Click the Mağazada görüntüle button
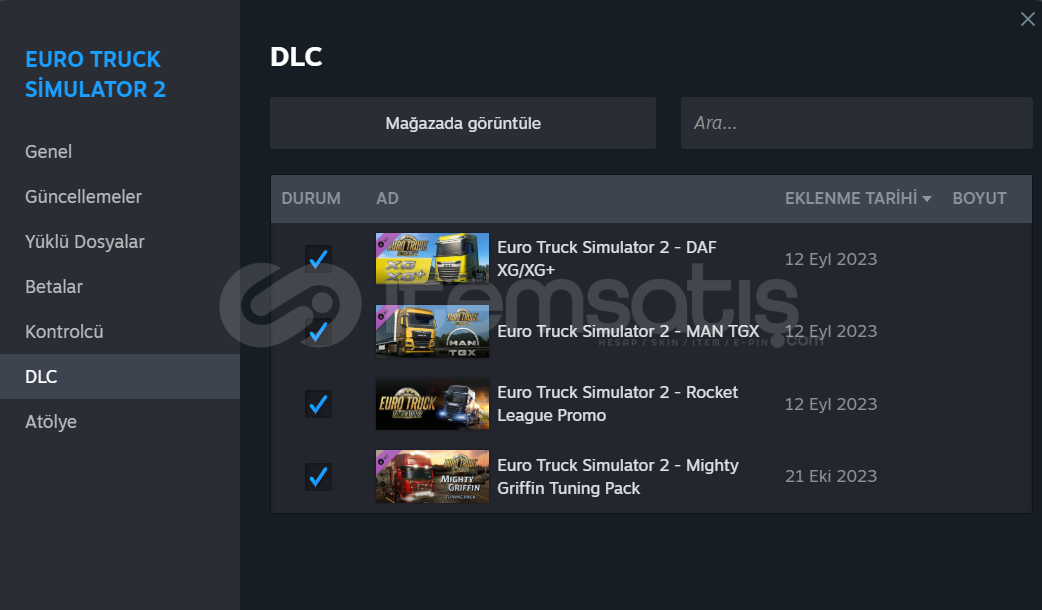 click(x=463, y=123)
